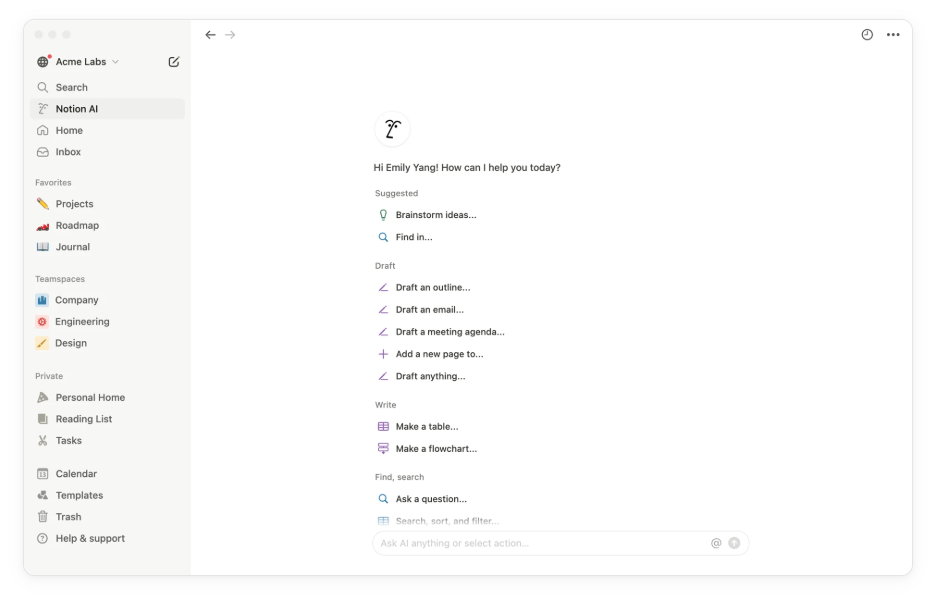
Task: Choose Draft a meeting agenda action
Action: (450, 332)
